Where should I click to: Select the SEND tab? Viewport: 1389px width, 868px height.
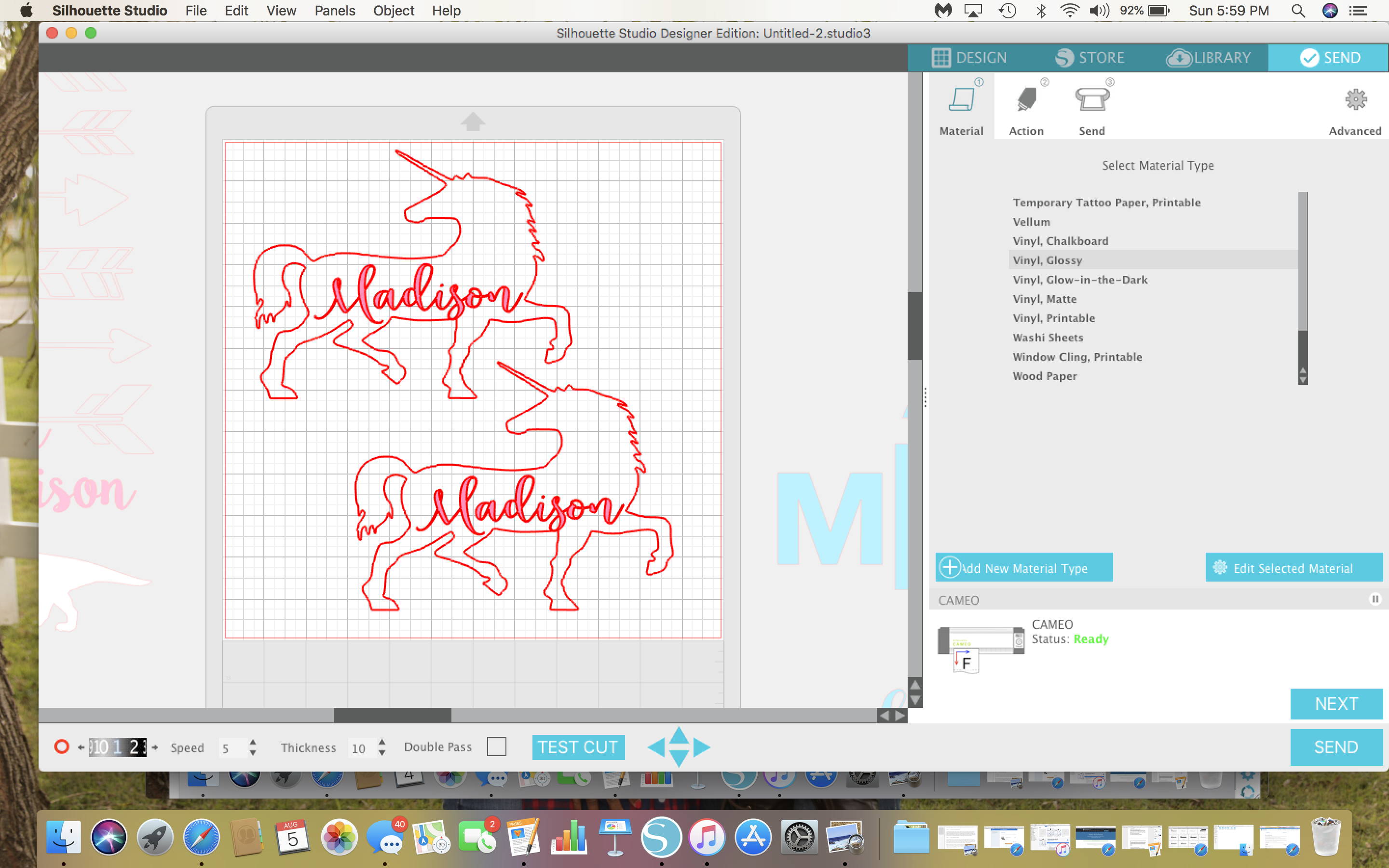click(1328, 57)
